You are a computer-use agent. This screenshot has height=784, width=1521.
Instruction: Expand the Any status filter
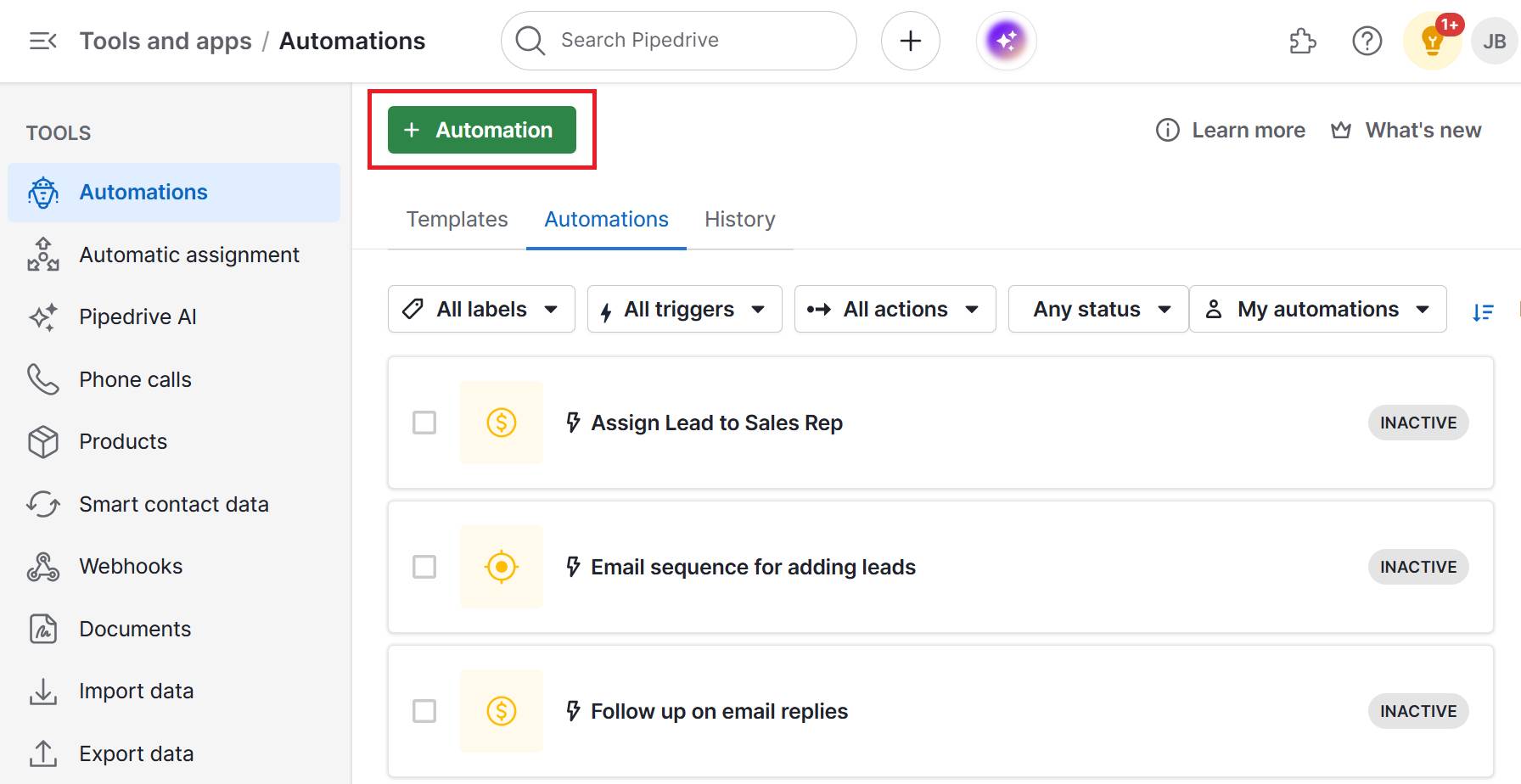coord(1097,309)
